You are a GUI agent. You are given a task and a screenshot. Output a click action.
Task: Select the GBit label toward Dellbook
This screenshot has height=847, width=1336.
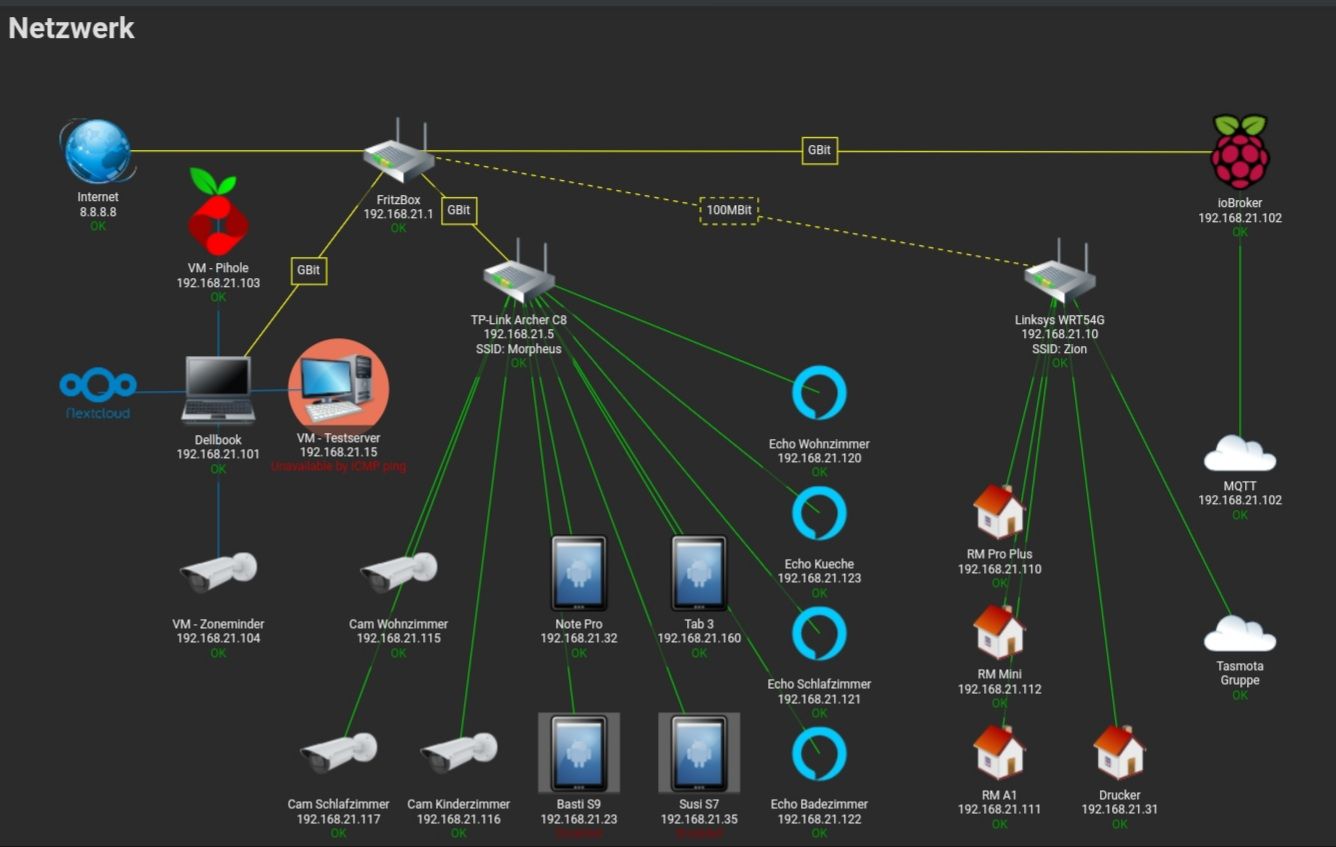308,270
